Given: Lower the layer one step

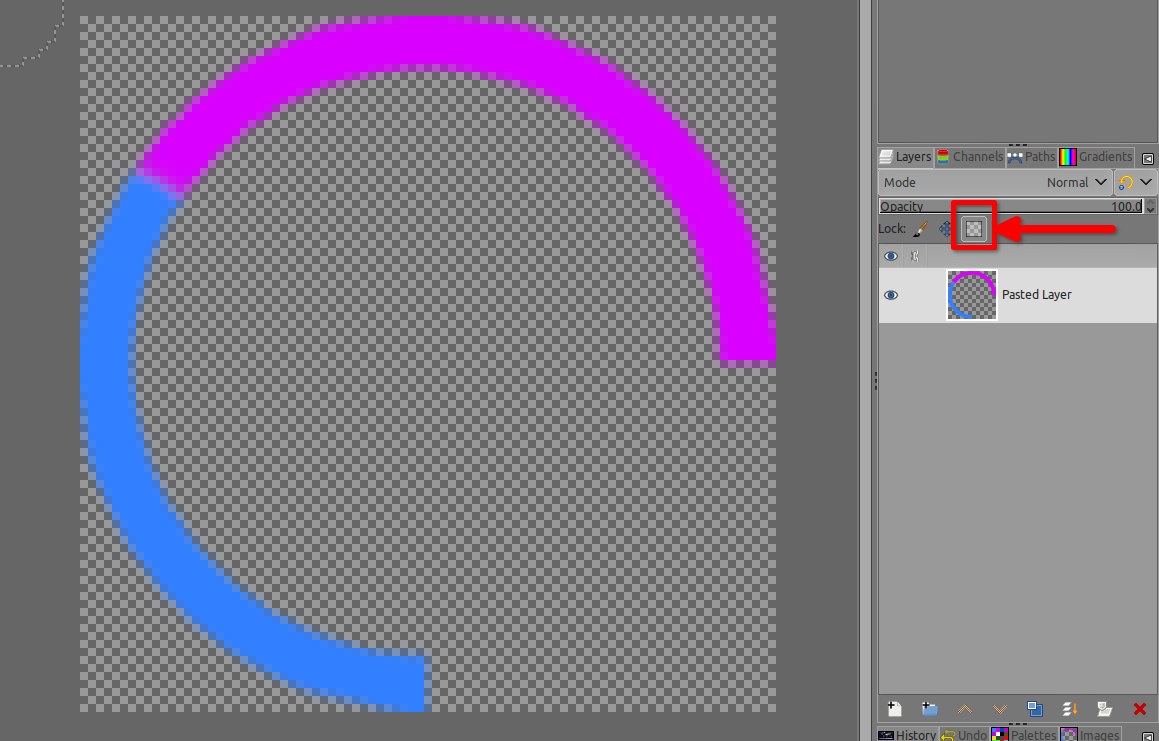Looking at the screenshot, I should 999,709.
